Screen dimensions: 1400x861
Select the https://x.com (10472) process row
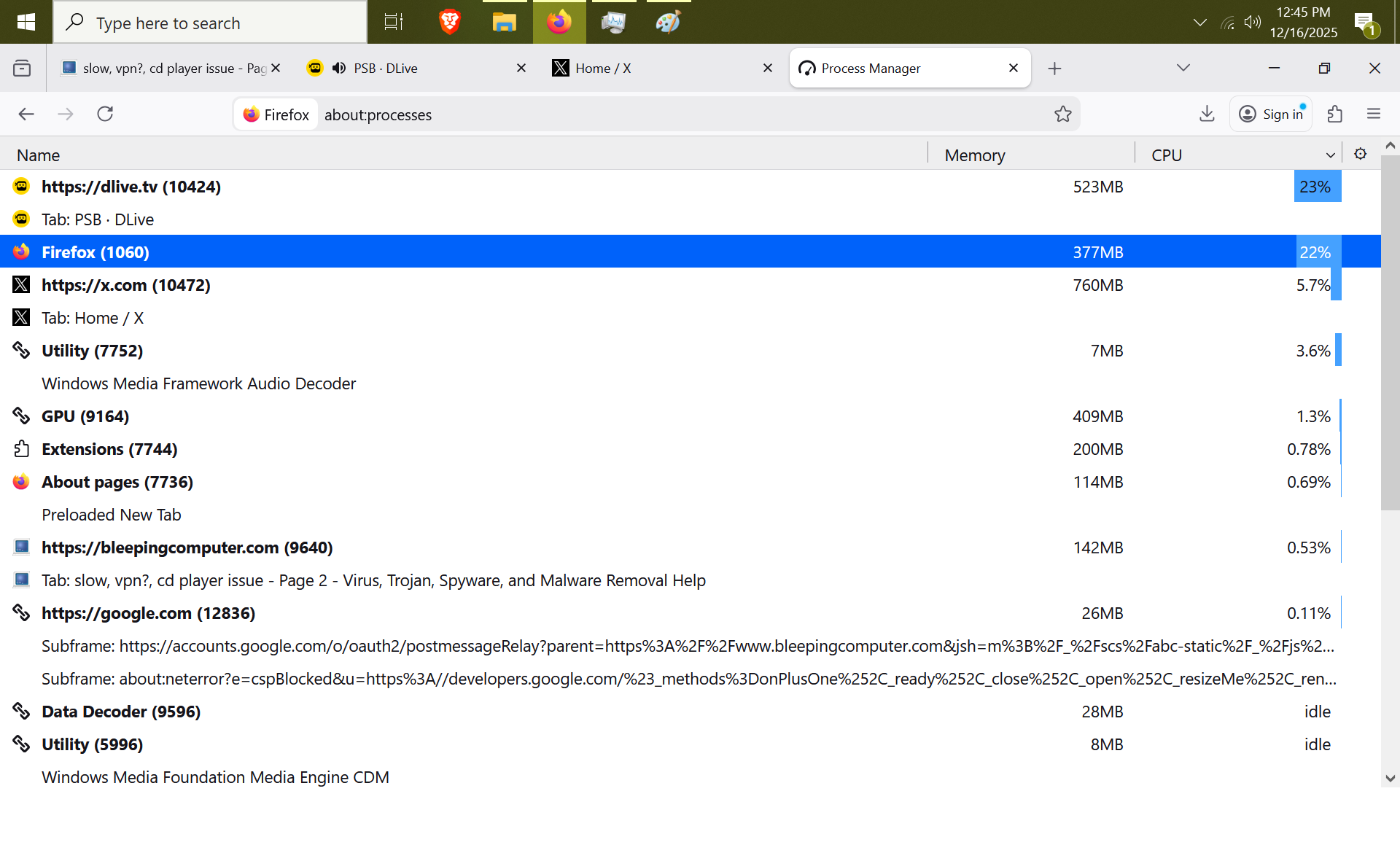[x=691, y=285]
